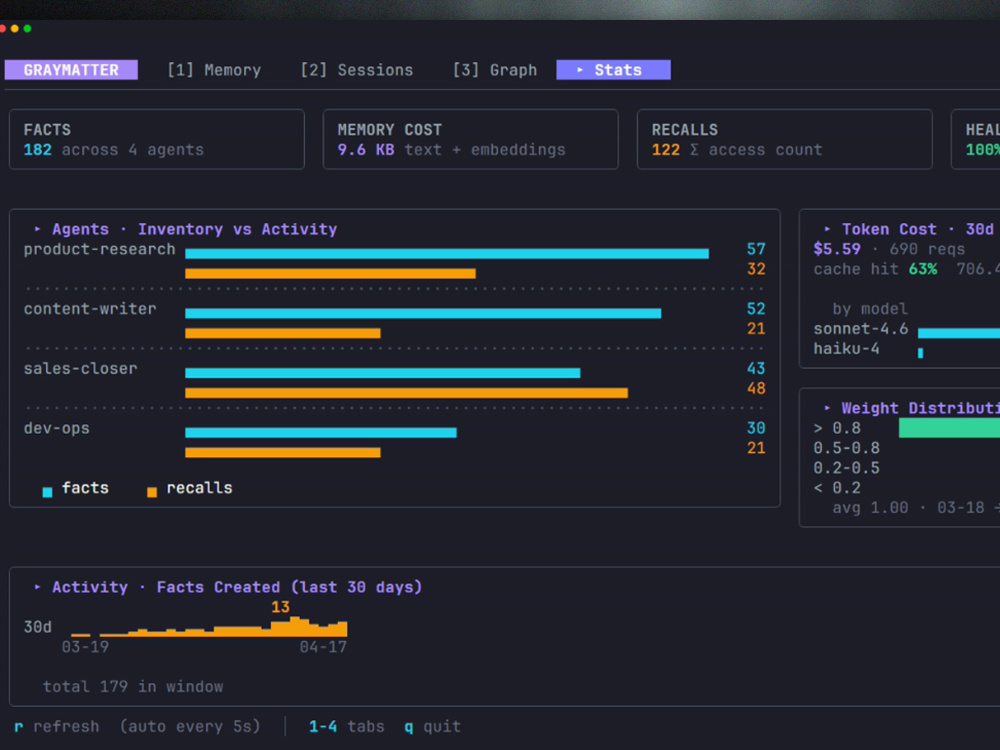Click the FACTS summary card

tap(157, 139)
